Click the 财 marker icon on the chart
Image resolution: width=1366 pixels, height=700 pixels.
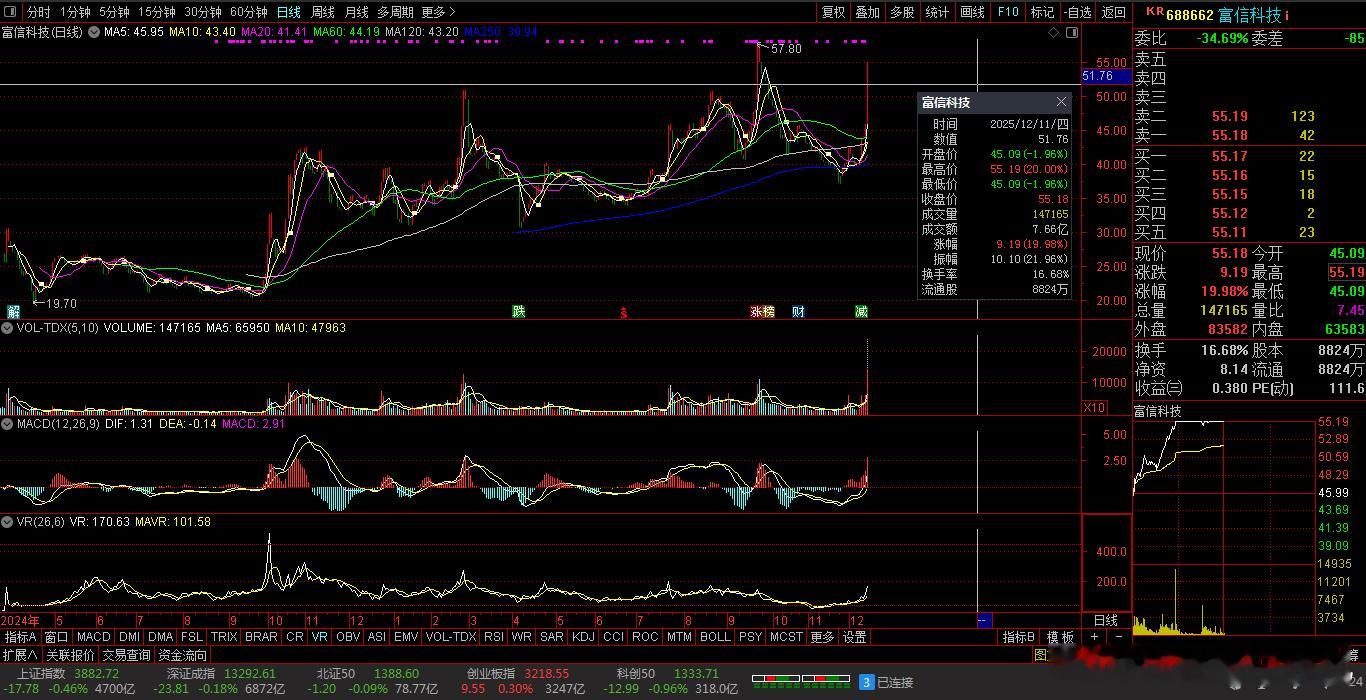pyautogui.click(x=798, y=312)
